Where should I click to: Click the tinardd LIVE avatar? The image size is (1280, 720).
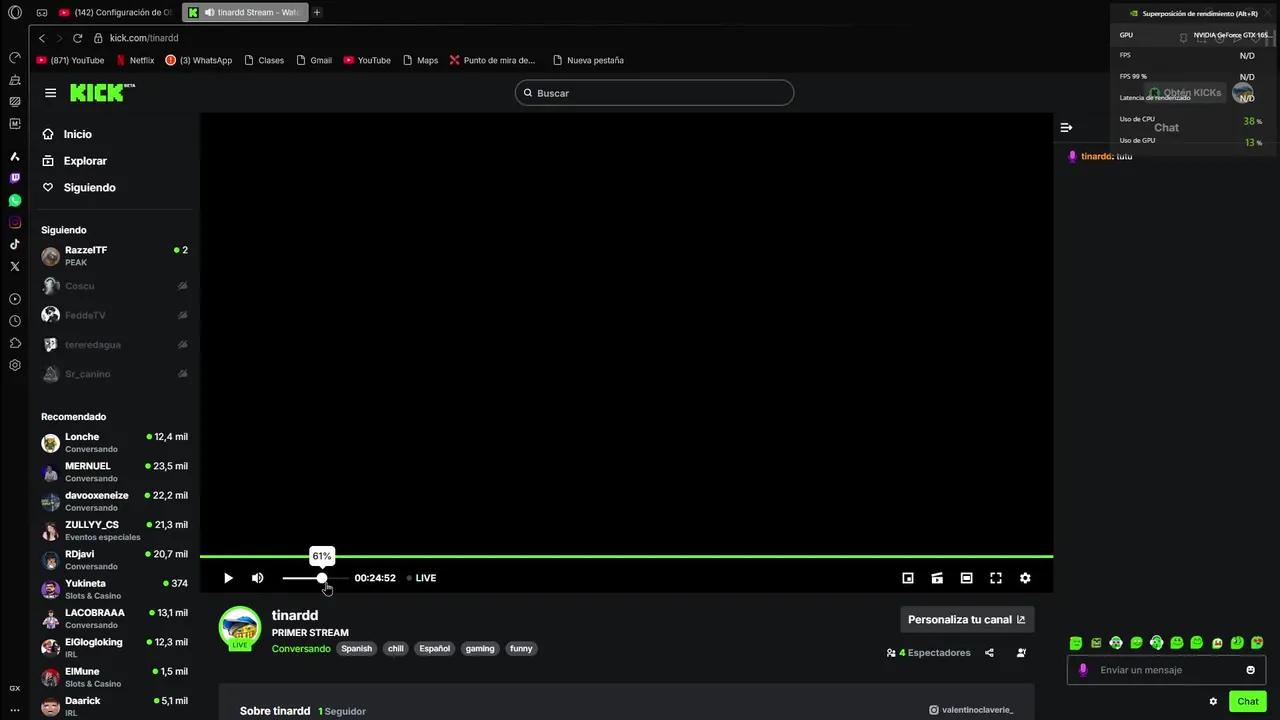pyautogui.click(x=240, y=629)
